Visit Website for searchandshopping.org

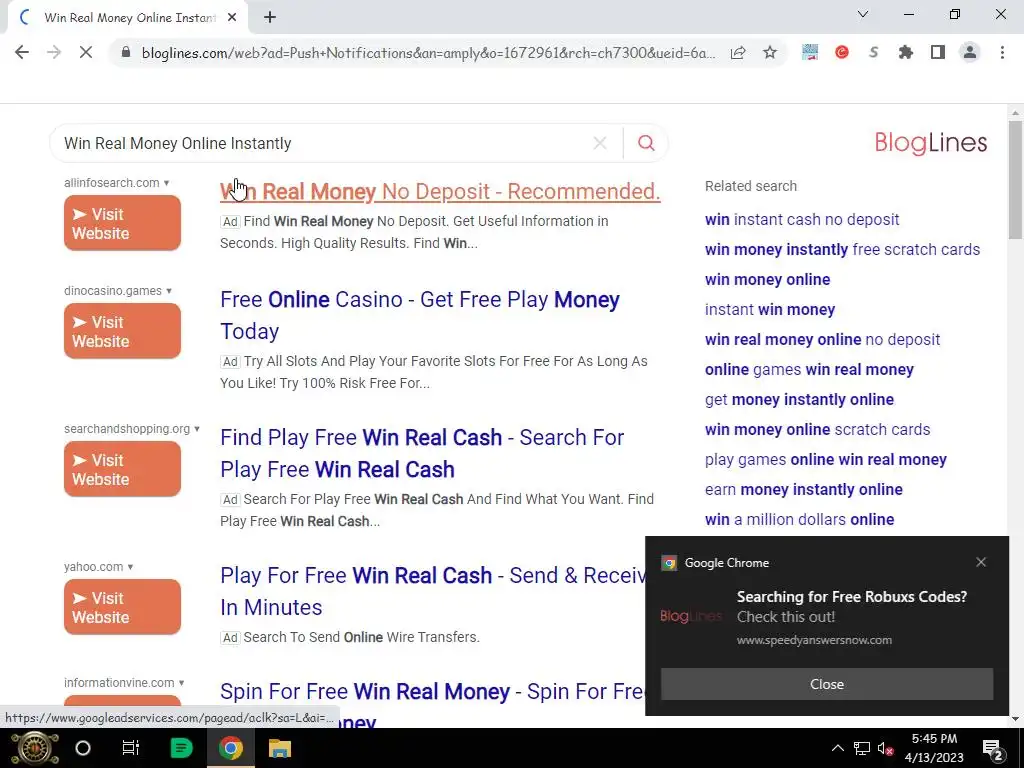coord(122,469)
